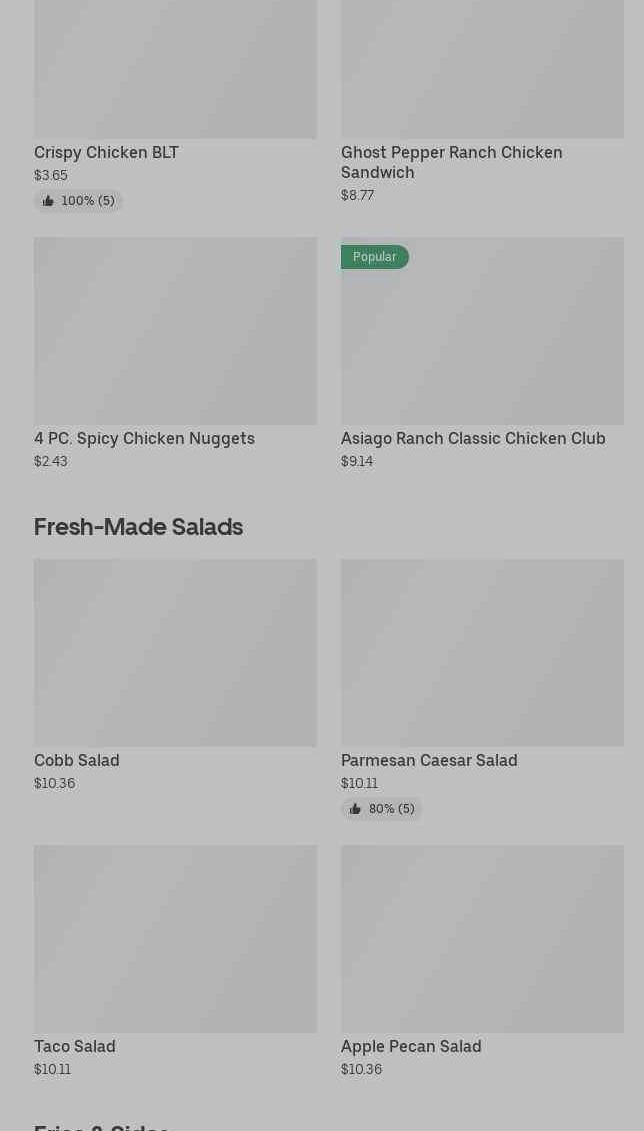
Task: Open Asiago Ranch Classic Chicken Club
Action: 472,439
